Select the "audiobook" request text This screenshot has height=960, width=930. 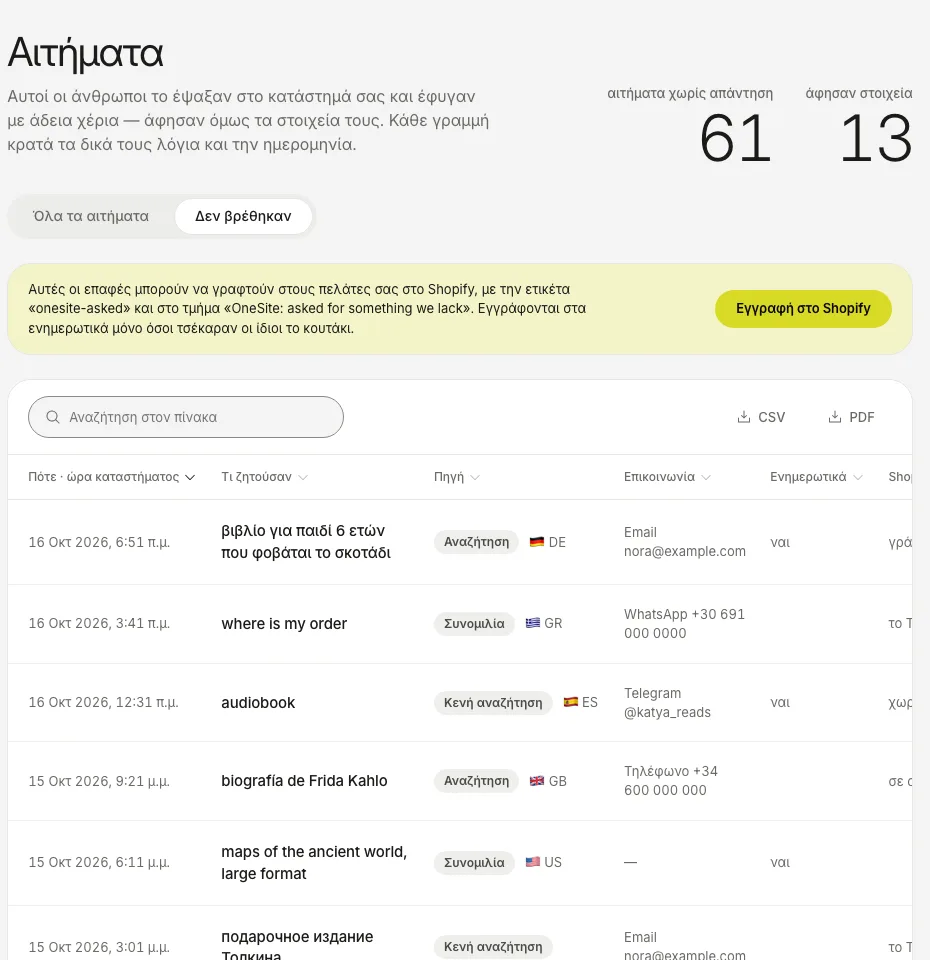pyautogui.click(x=258, y=703)
